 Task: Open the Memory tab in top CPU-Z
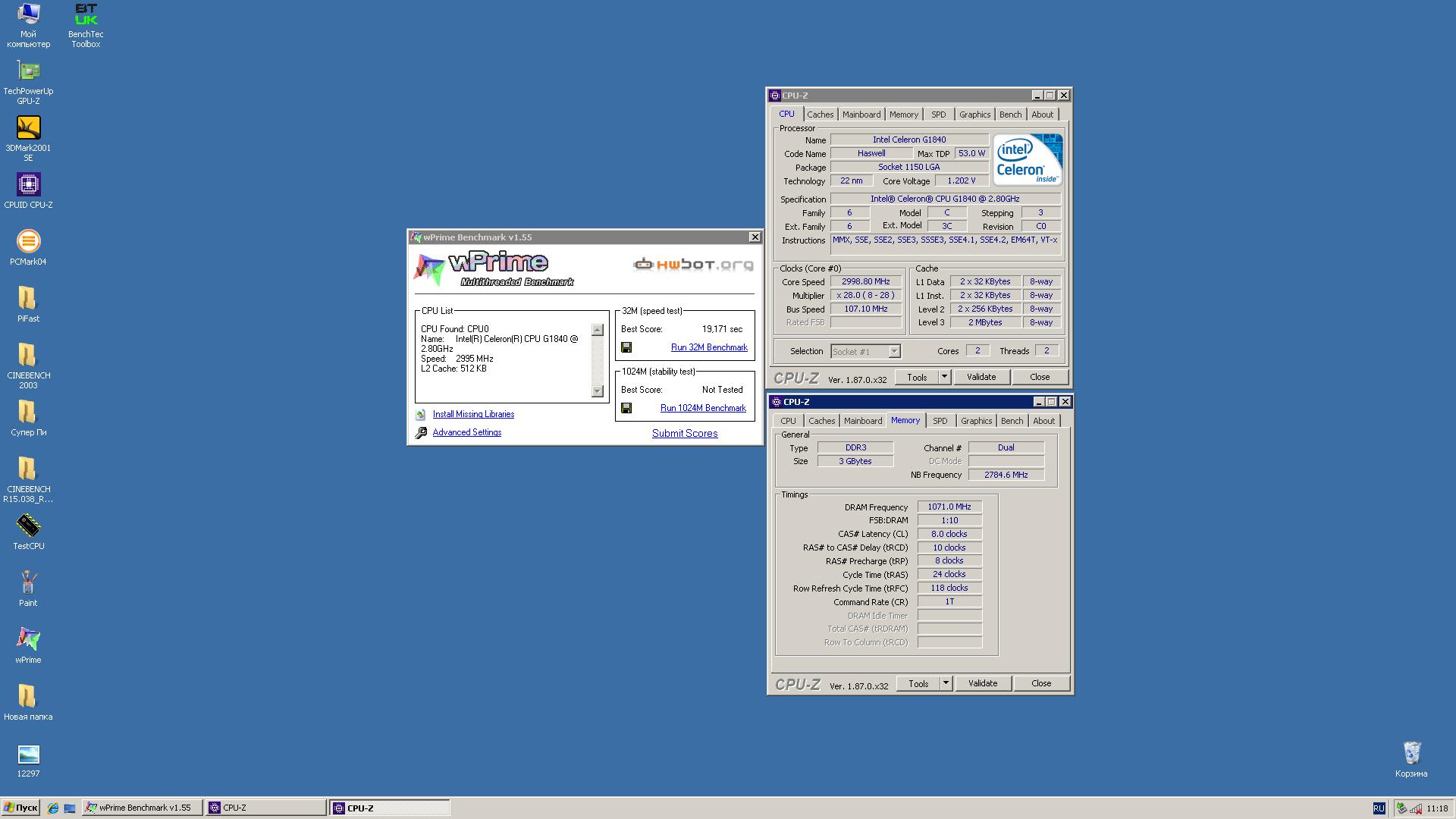point(904,115)
